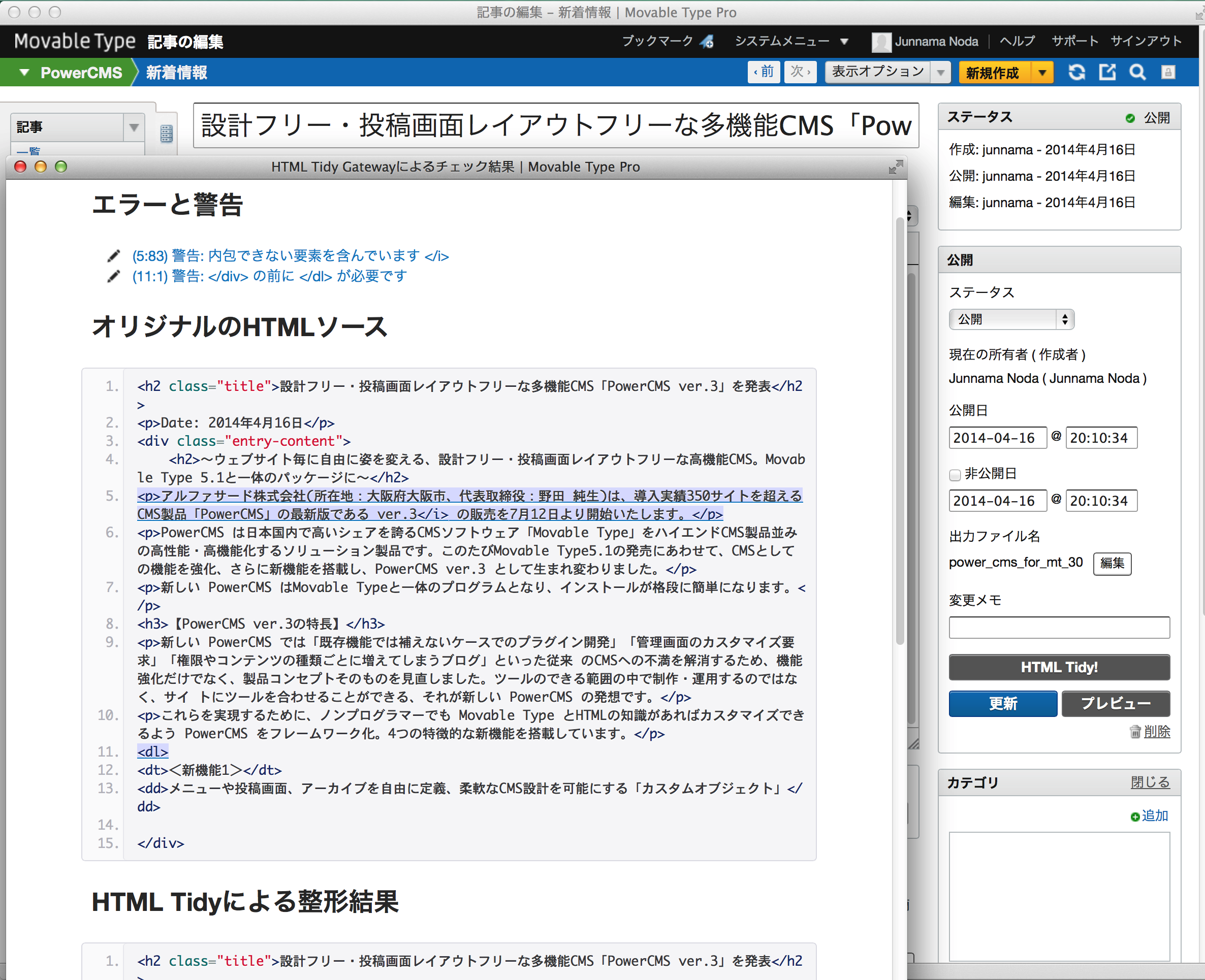Click the 変更メモ input field
Screen dimensions: 1205x980
[1059, 627]
